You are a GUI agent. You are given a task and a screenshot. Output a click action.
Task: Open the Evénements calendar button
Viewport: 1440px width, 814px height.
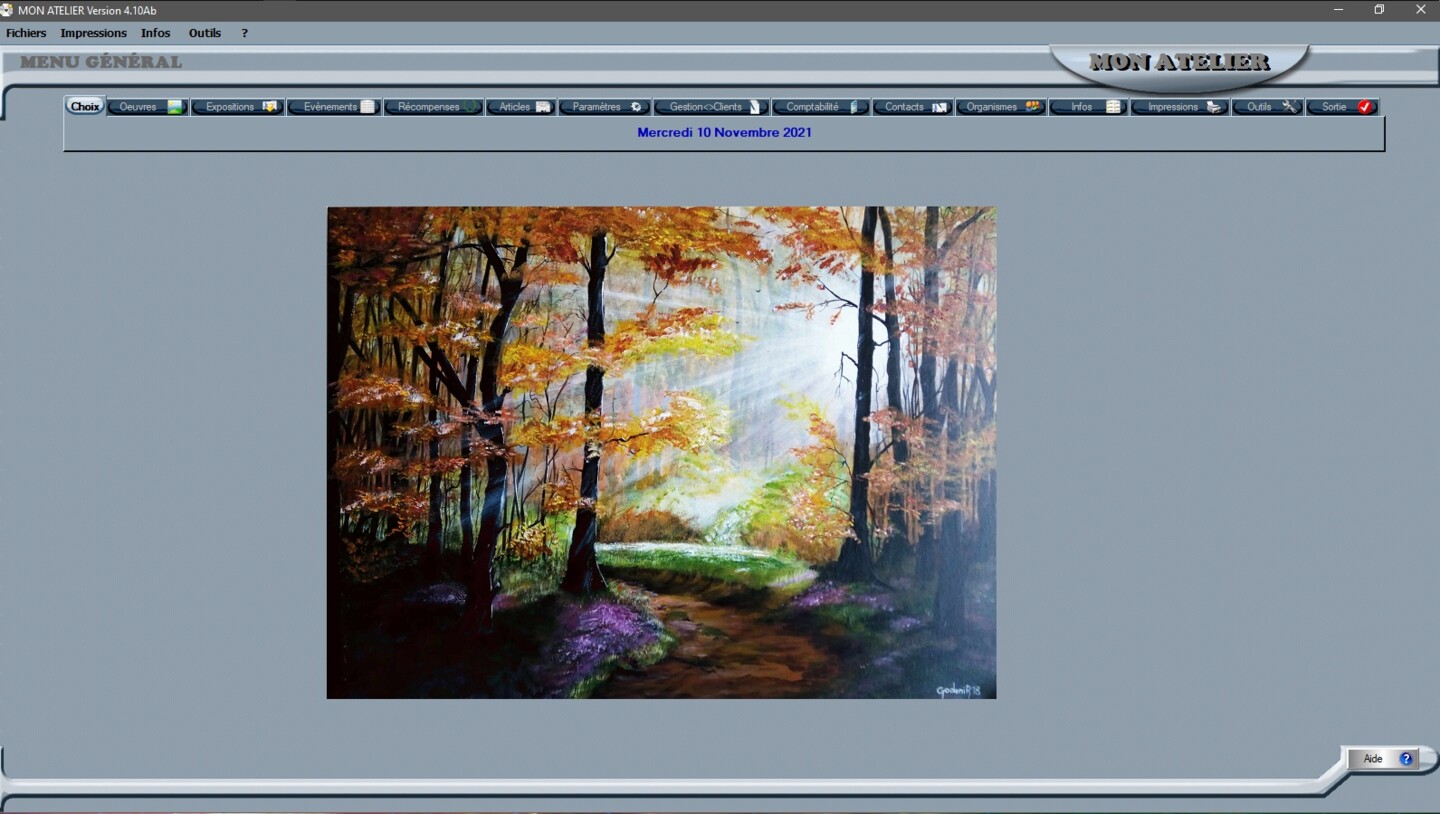click(334, 107)
